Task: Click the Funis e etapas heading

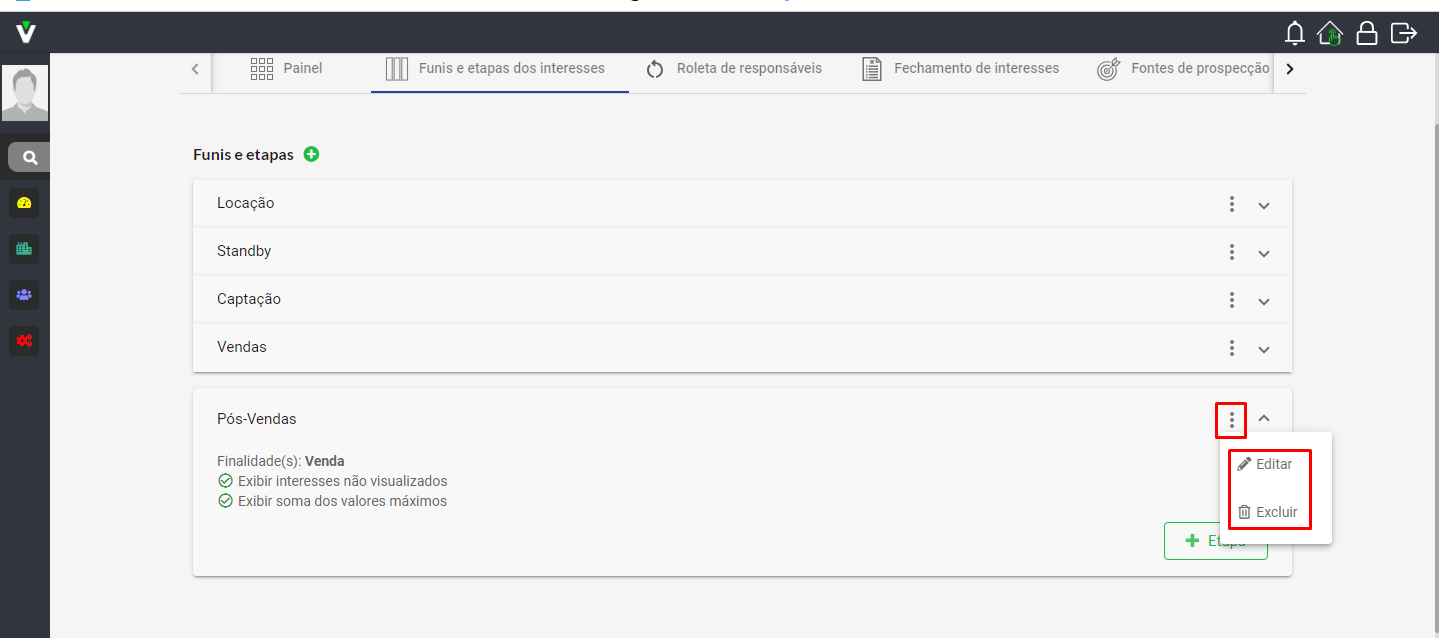Action: click(x=243, y=155)
